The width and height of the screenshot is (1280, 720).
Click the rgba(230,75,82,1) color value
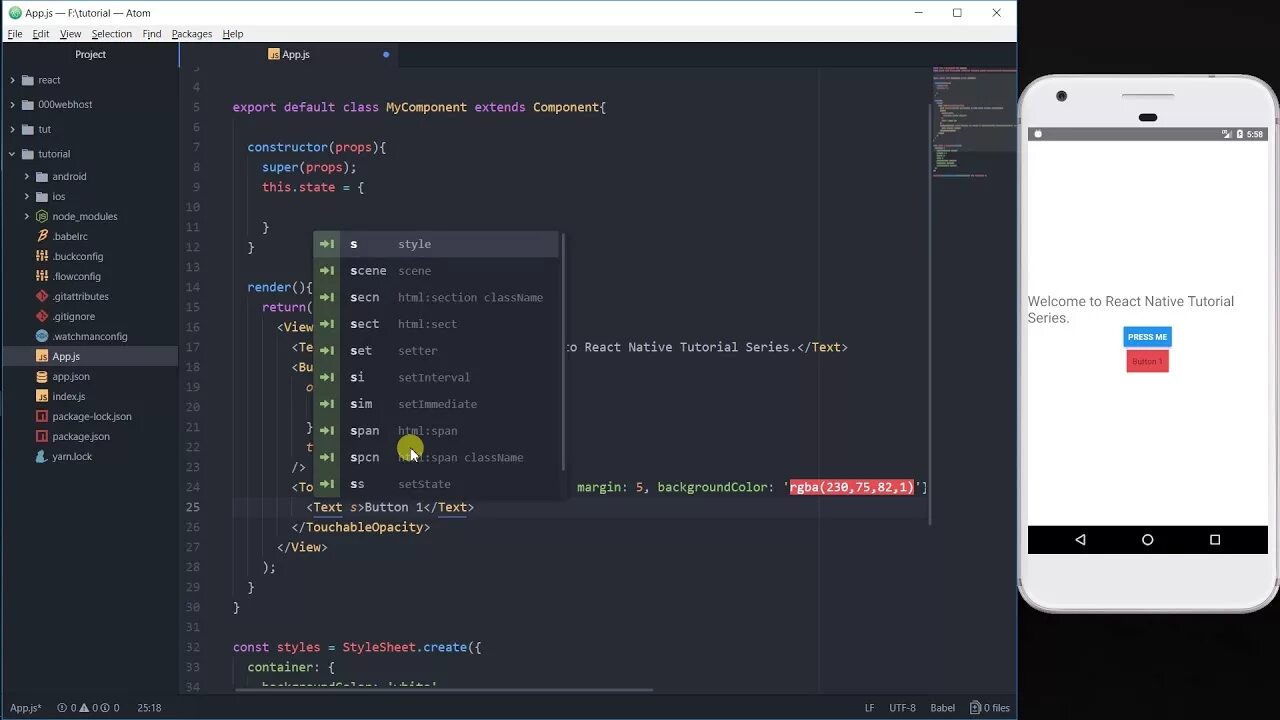[x=852, y=487]
